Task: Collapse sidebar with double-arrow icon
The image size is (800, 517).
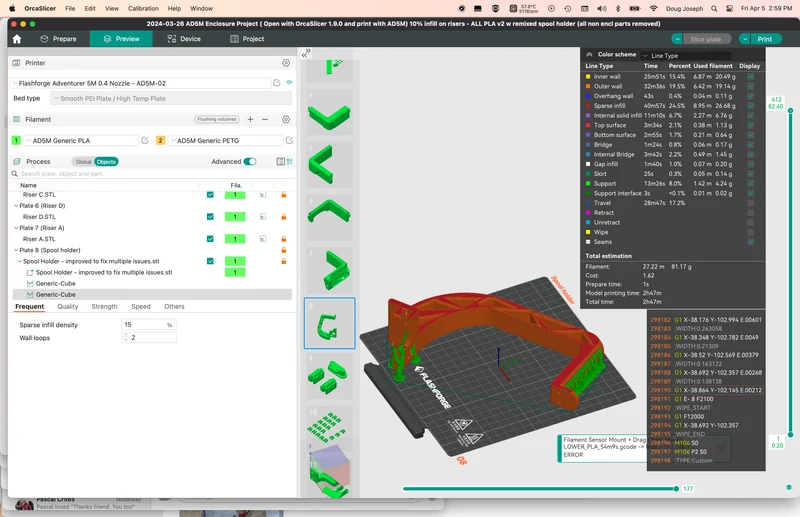Action: (306, 53)
